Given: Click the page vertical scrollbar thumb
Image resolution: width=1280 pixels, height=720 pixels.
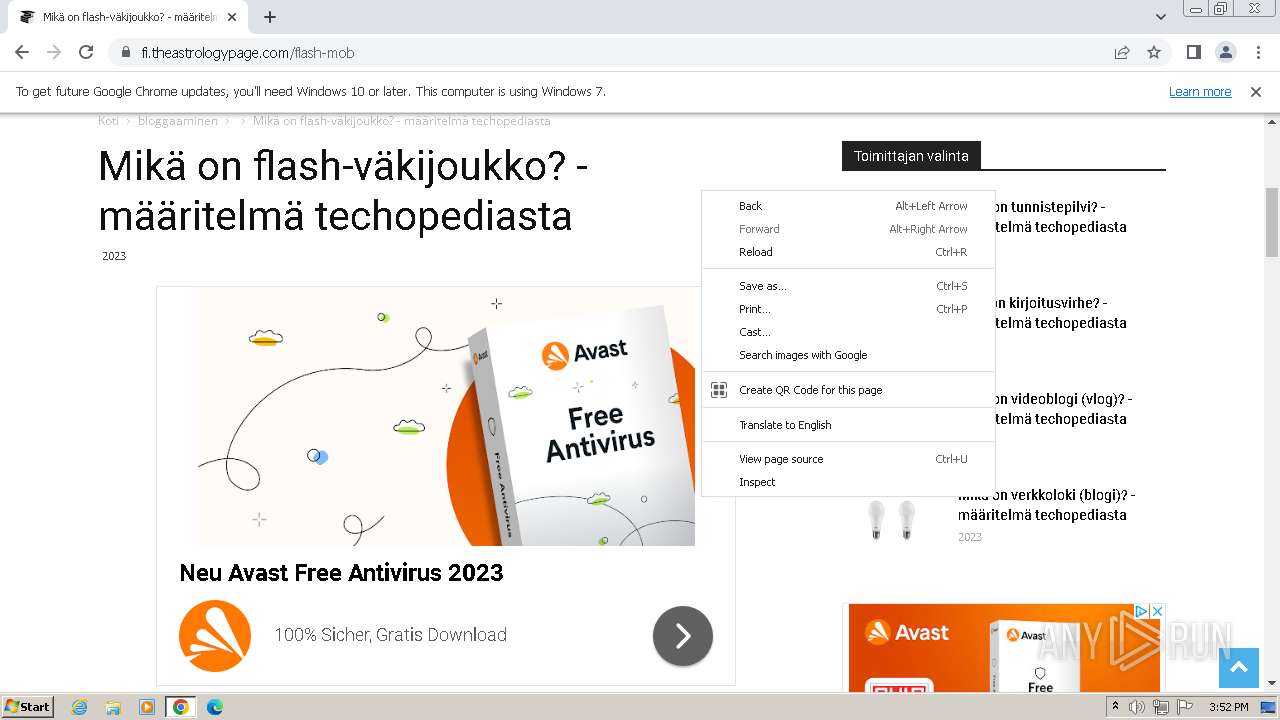Looking at the screenshot, I should tap(1272, 222).
